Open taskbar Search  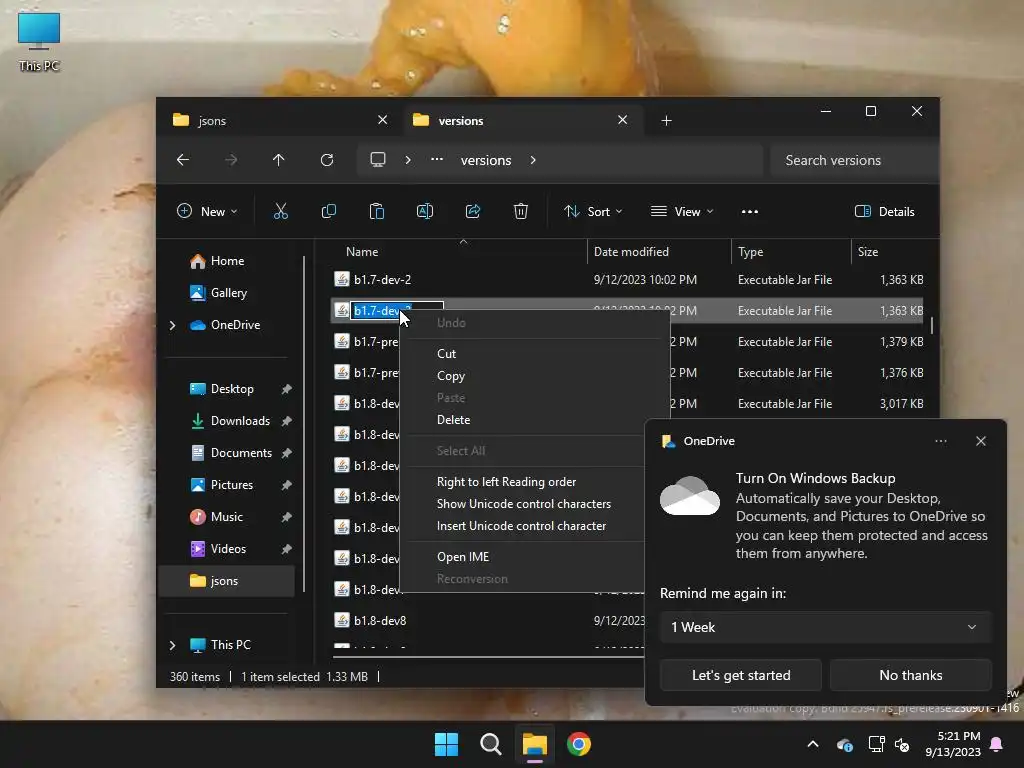(x=490, y=744)
